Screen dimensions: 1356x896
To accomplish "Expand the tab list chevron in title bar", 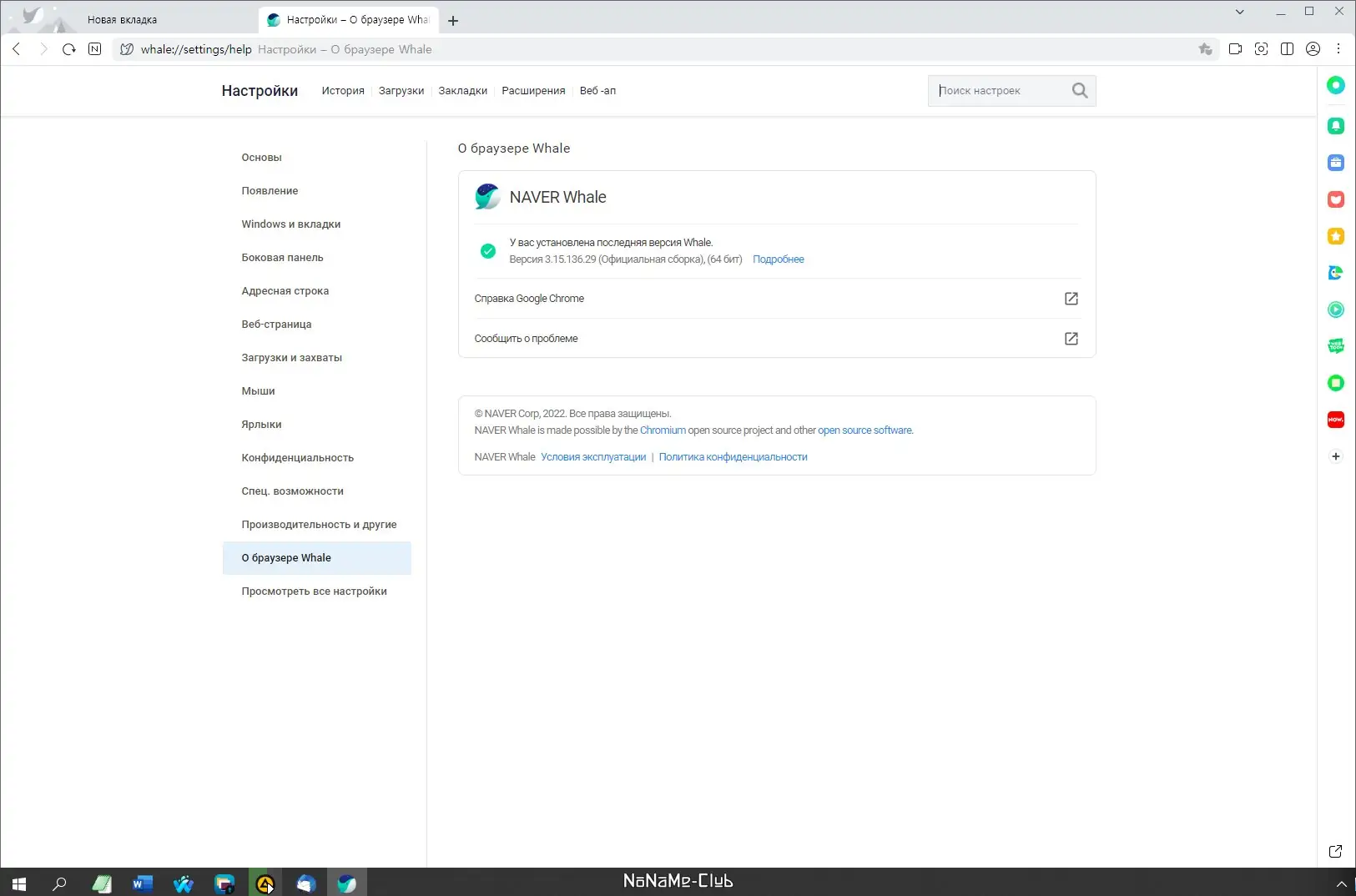I will pos(1240,12).
